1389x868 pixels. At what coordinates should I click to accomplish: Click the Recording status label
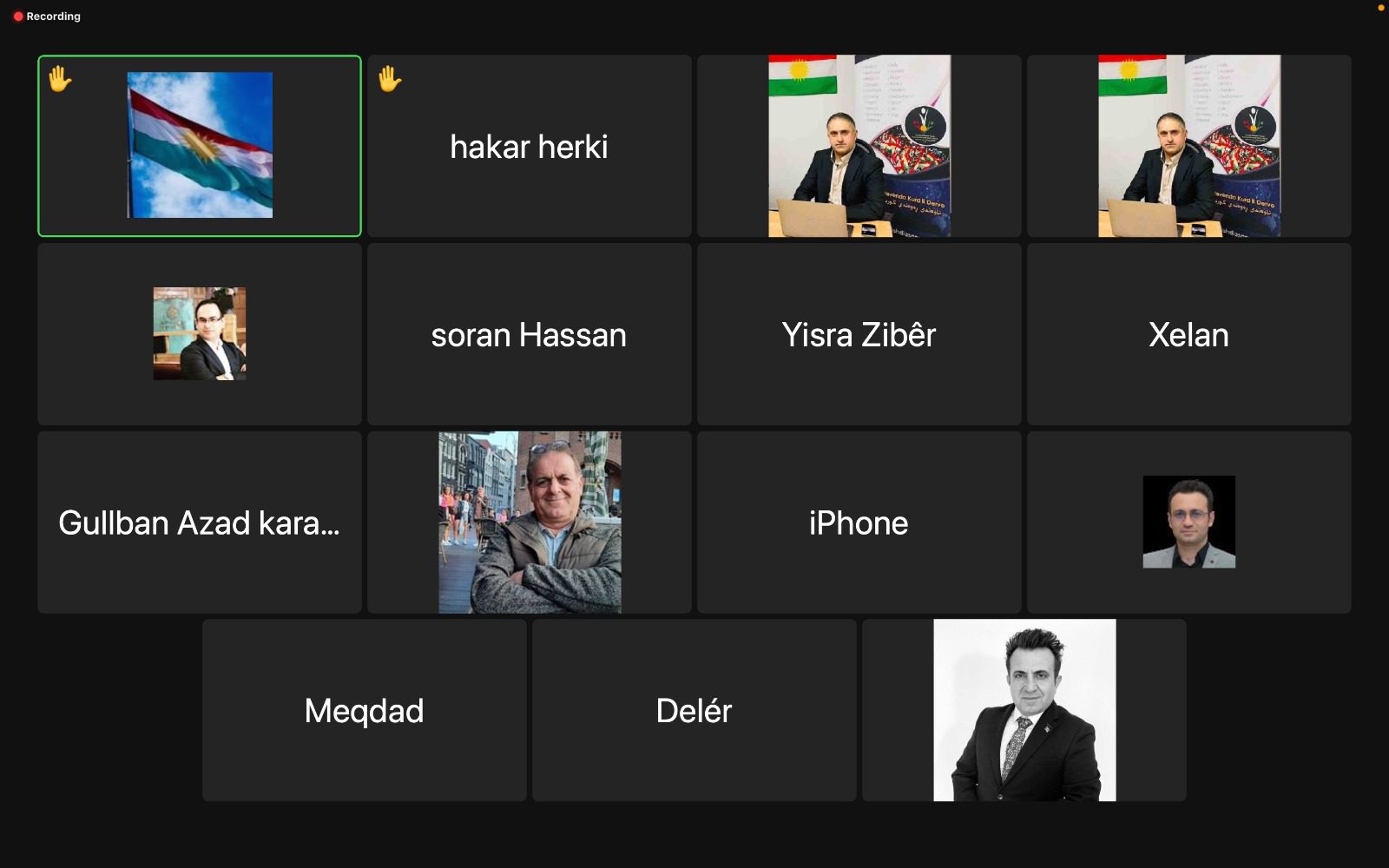click(53, 16)
